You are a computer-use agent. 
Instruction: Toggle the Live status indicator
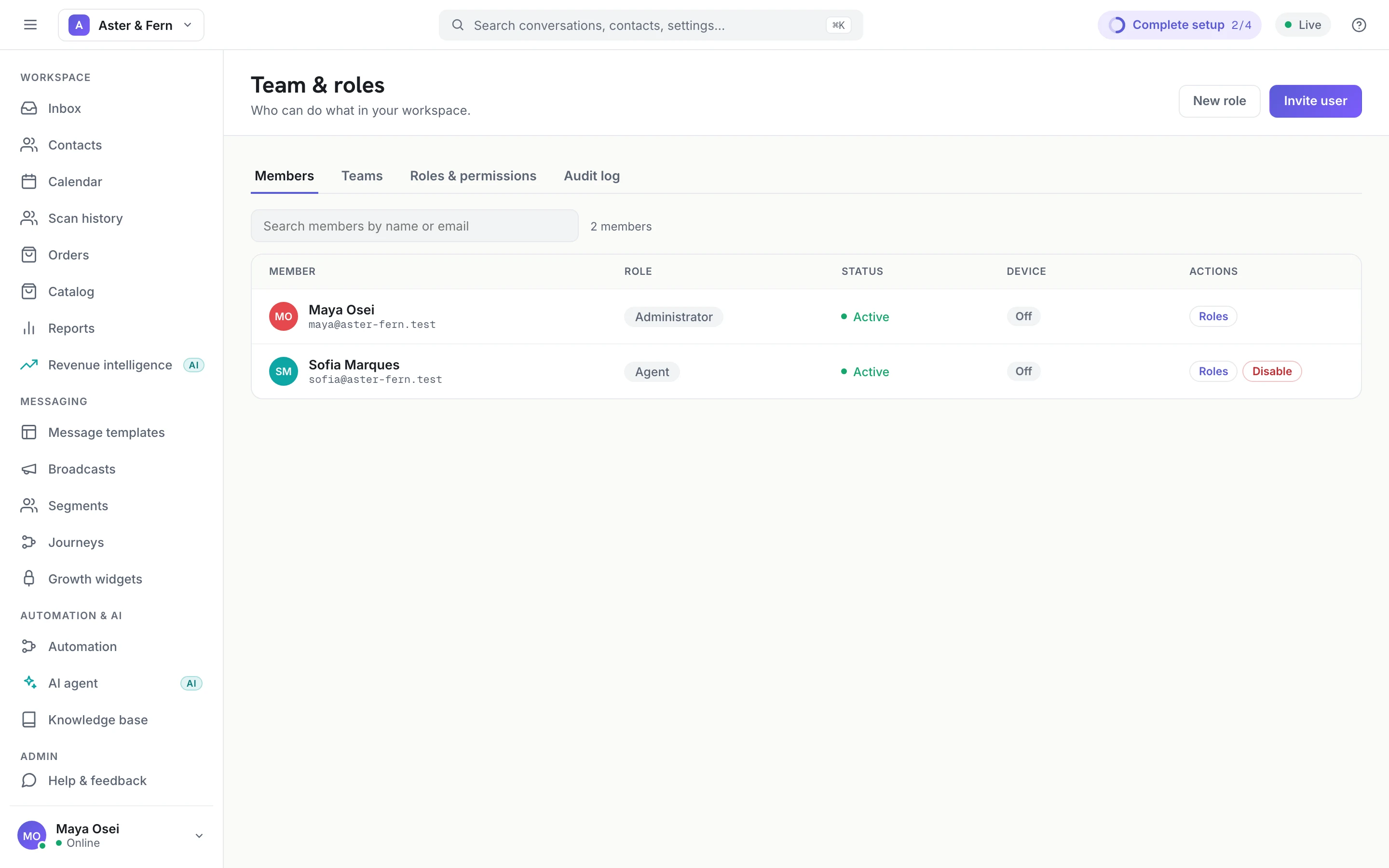click(x=1303, y=25)
